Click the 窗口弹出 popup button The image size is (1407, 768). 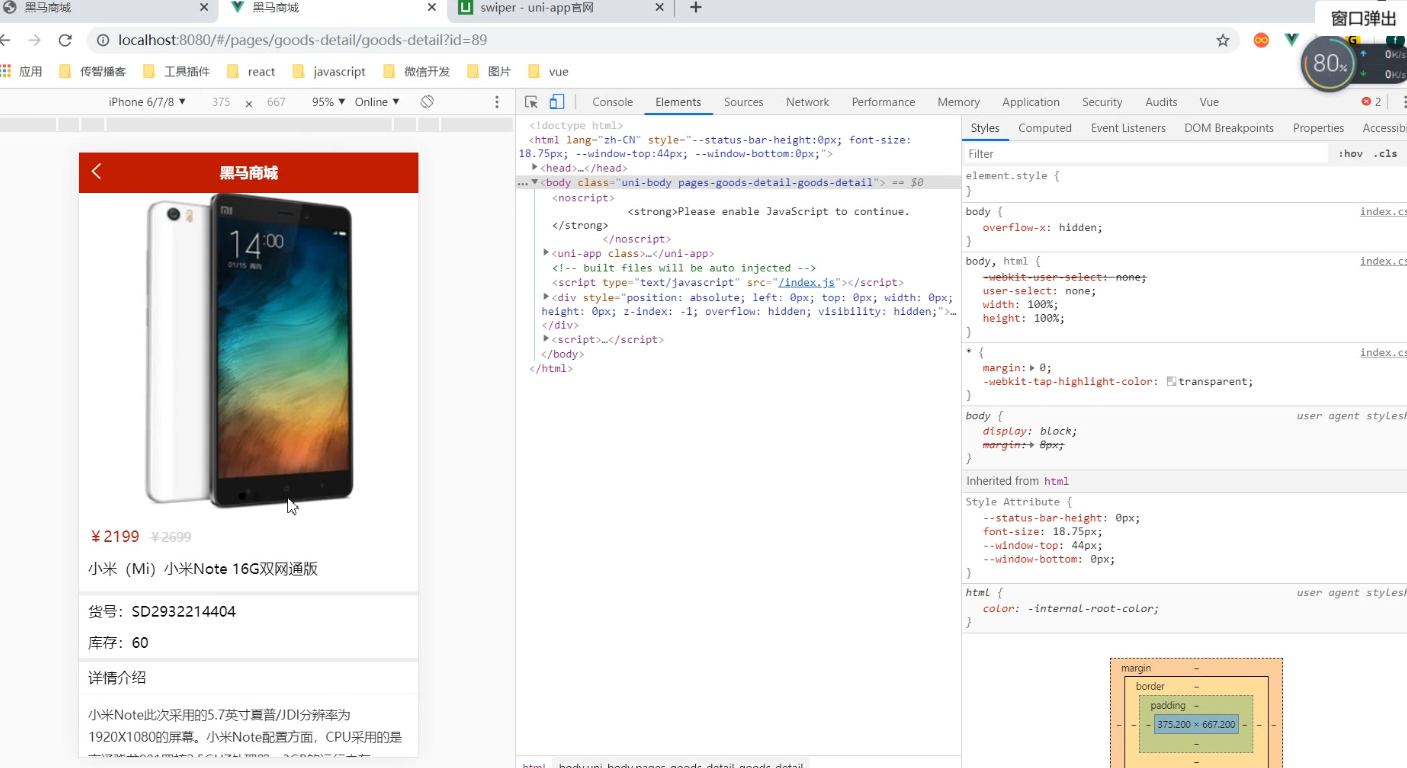click(x=1364, y=18)
